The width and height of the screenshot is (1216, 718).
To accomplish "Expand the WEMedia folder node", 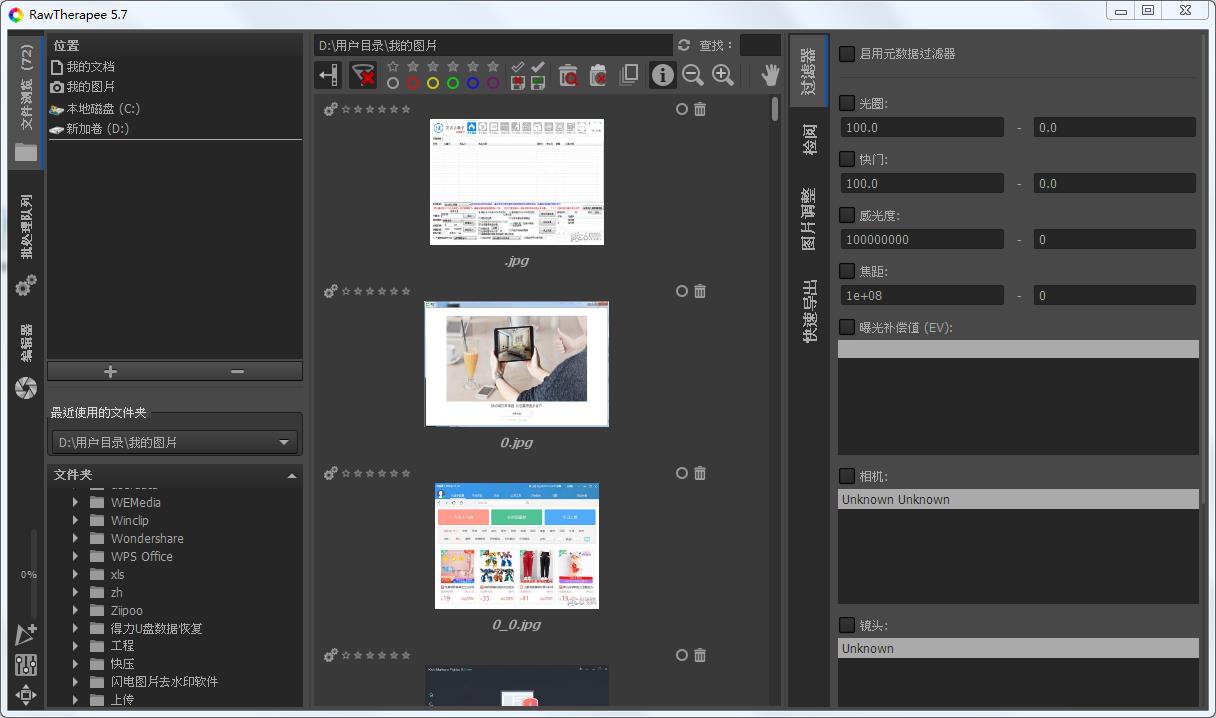I will coord(75,503).
